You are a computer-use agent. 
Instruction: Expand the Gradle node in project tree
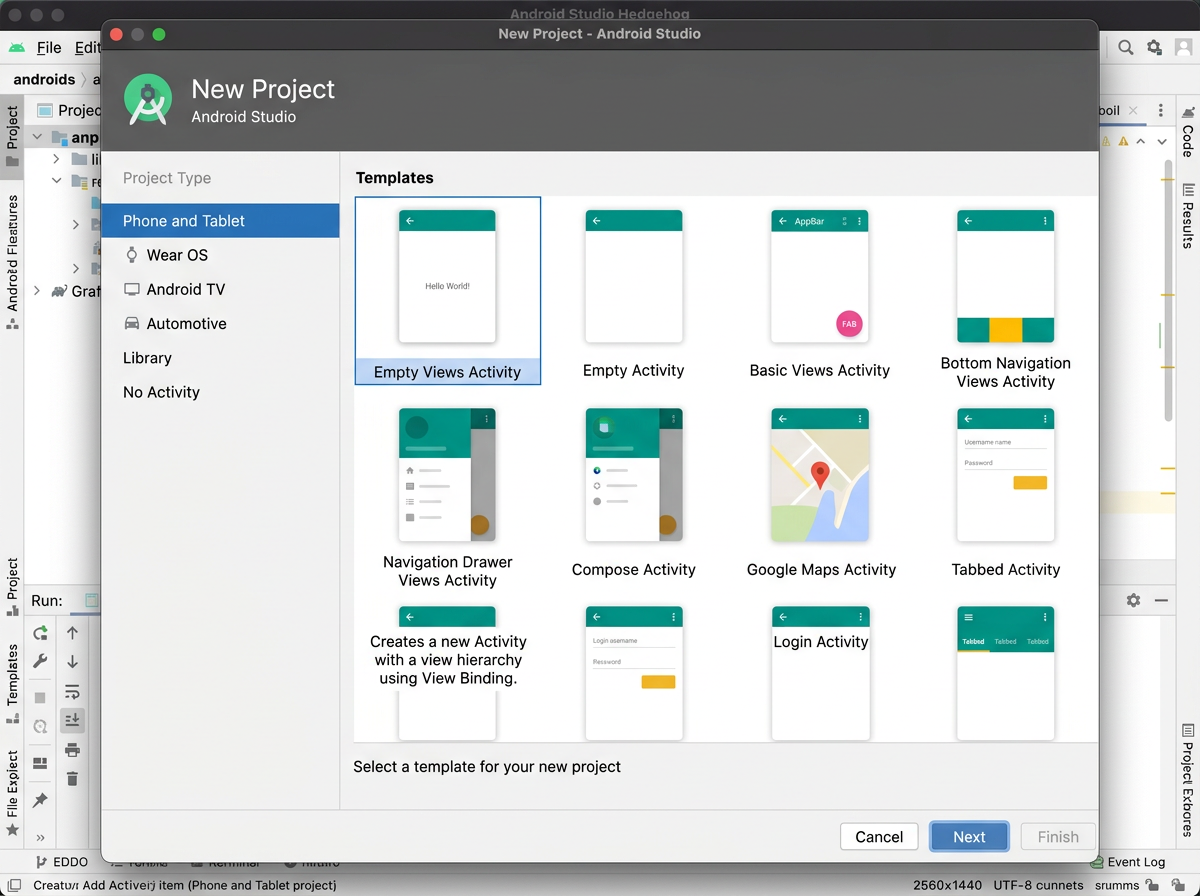tap(38, 291)
